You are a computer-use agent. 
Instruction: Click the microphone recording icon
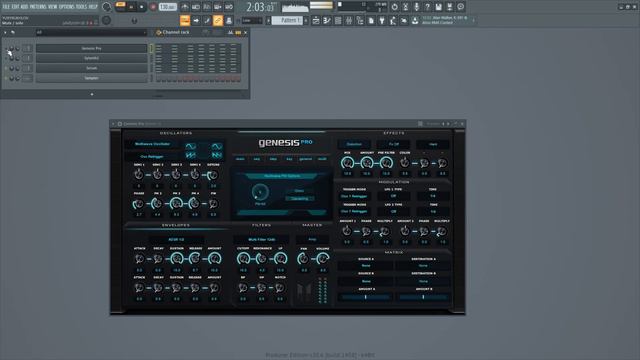click(x=416, y=7)
